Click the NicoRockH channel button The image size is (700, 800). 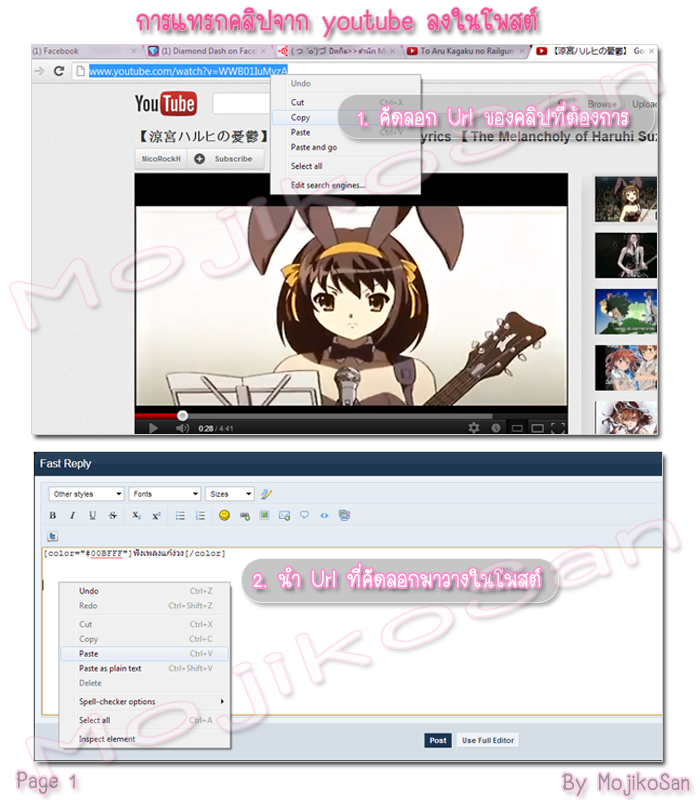coord(161,159)
